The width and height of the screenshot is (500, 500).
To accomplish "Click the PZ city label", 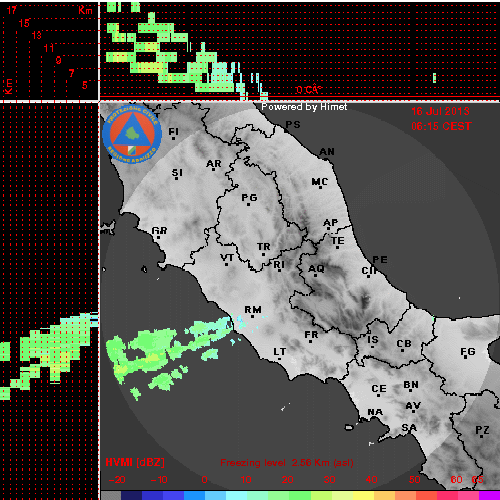I will [482, 430].
